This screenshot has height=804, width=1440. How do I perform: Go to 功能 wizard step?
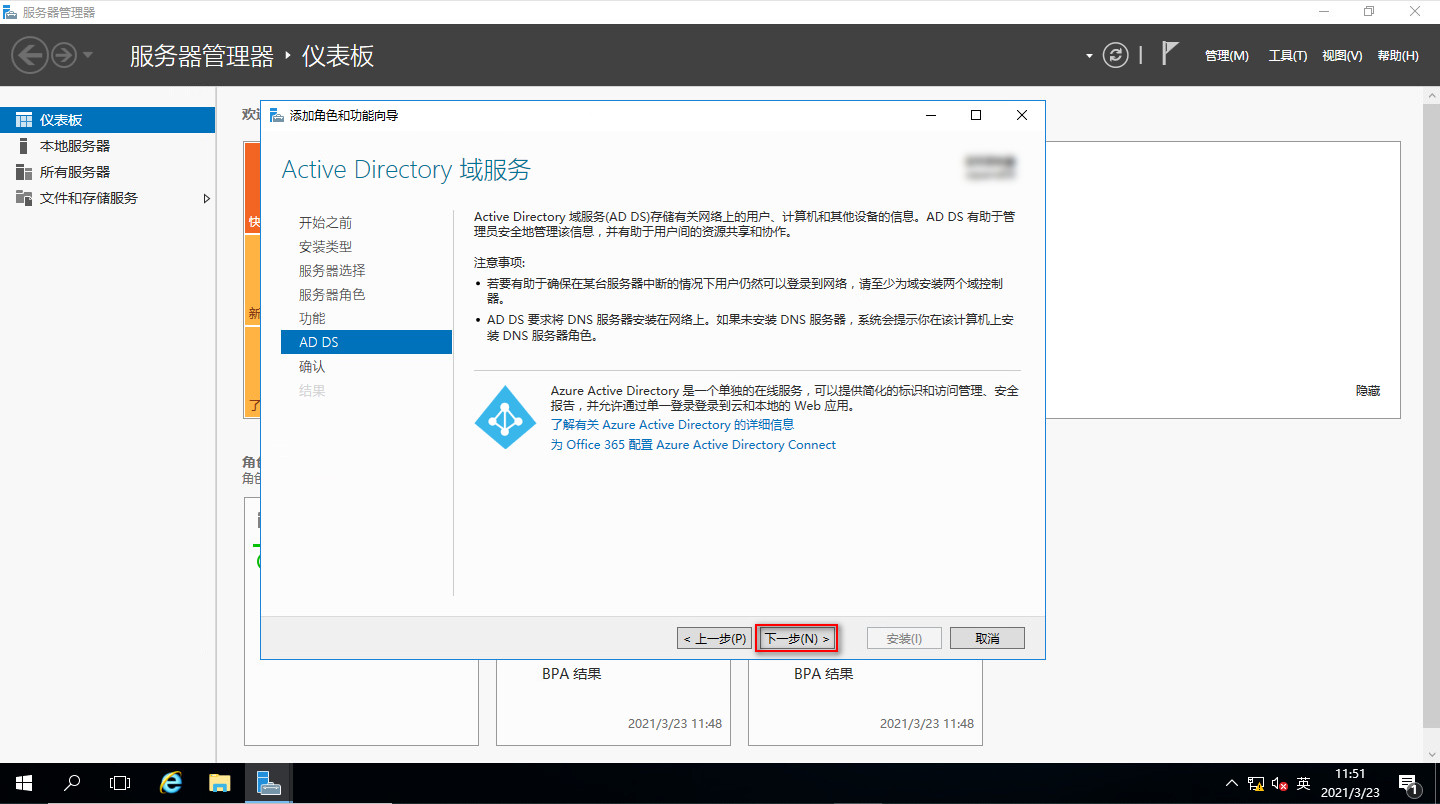pos(312,318)
